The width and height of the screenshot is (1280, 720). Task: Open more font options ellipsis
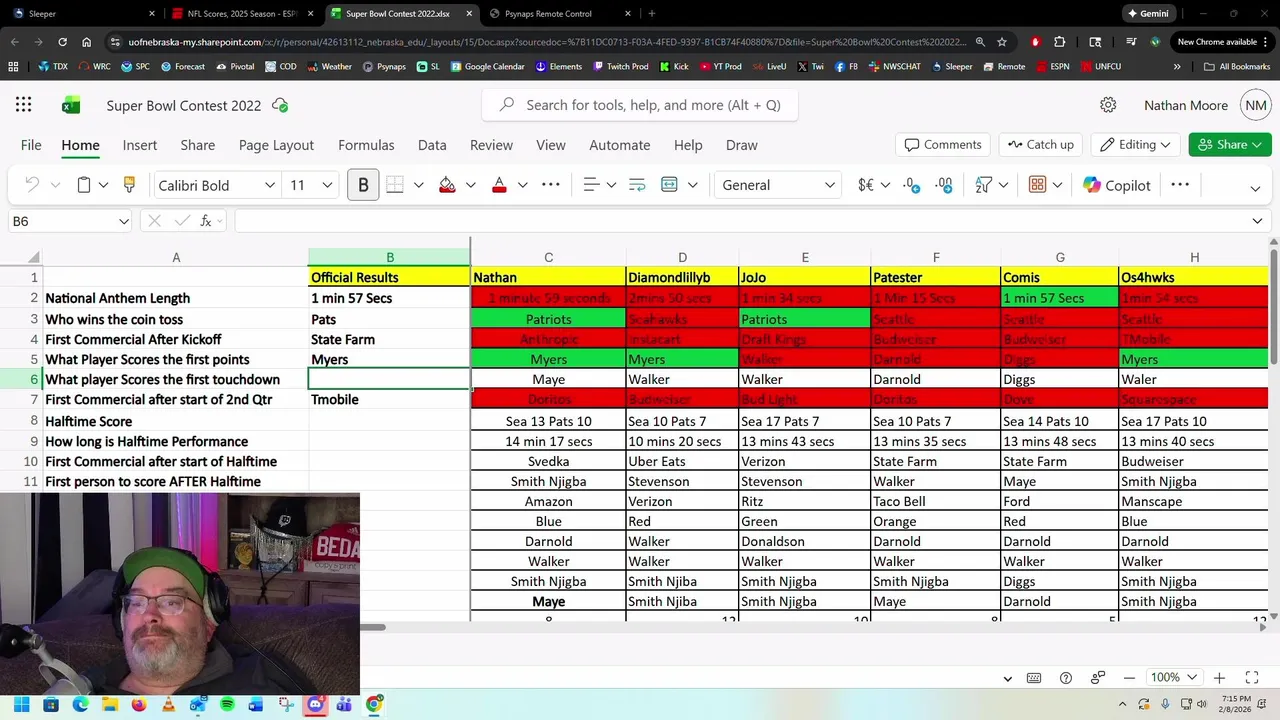(551, 185)
